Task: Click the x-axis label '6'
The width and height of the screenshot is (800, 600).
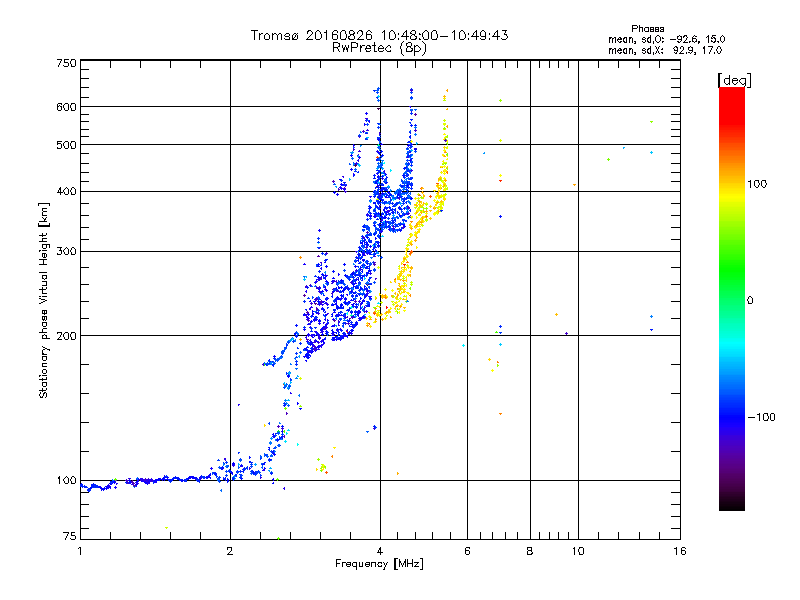Action: [467, 551]
